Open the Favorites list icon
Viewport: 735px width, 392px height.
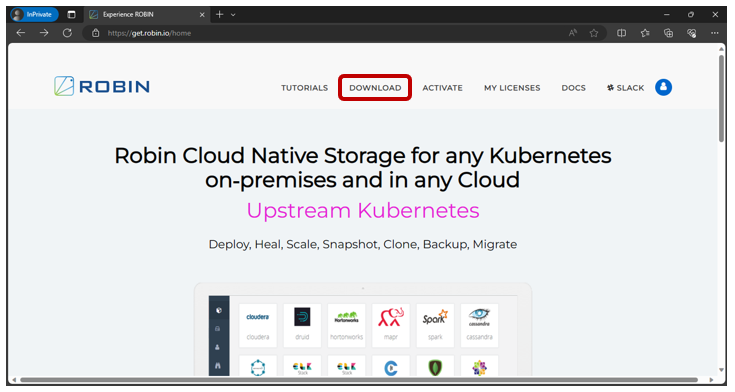645,33
